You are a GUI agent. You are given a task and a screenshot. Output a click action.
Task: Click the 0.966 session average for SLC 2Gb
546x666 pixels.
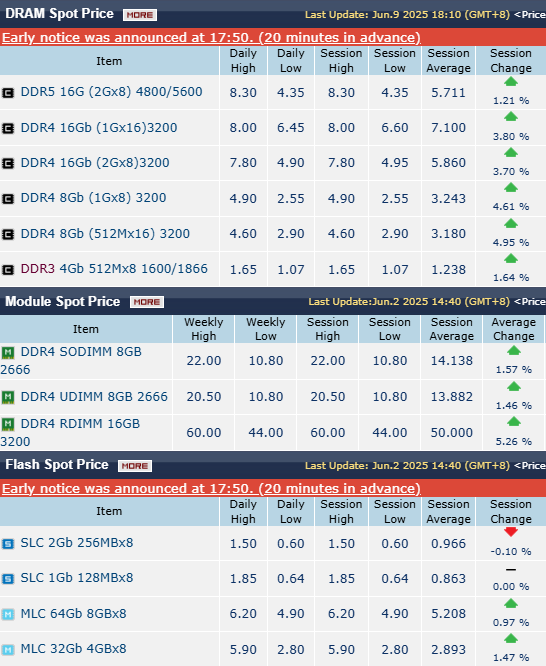(x=448, y=544)
